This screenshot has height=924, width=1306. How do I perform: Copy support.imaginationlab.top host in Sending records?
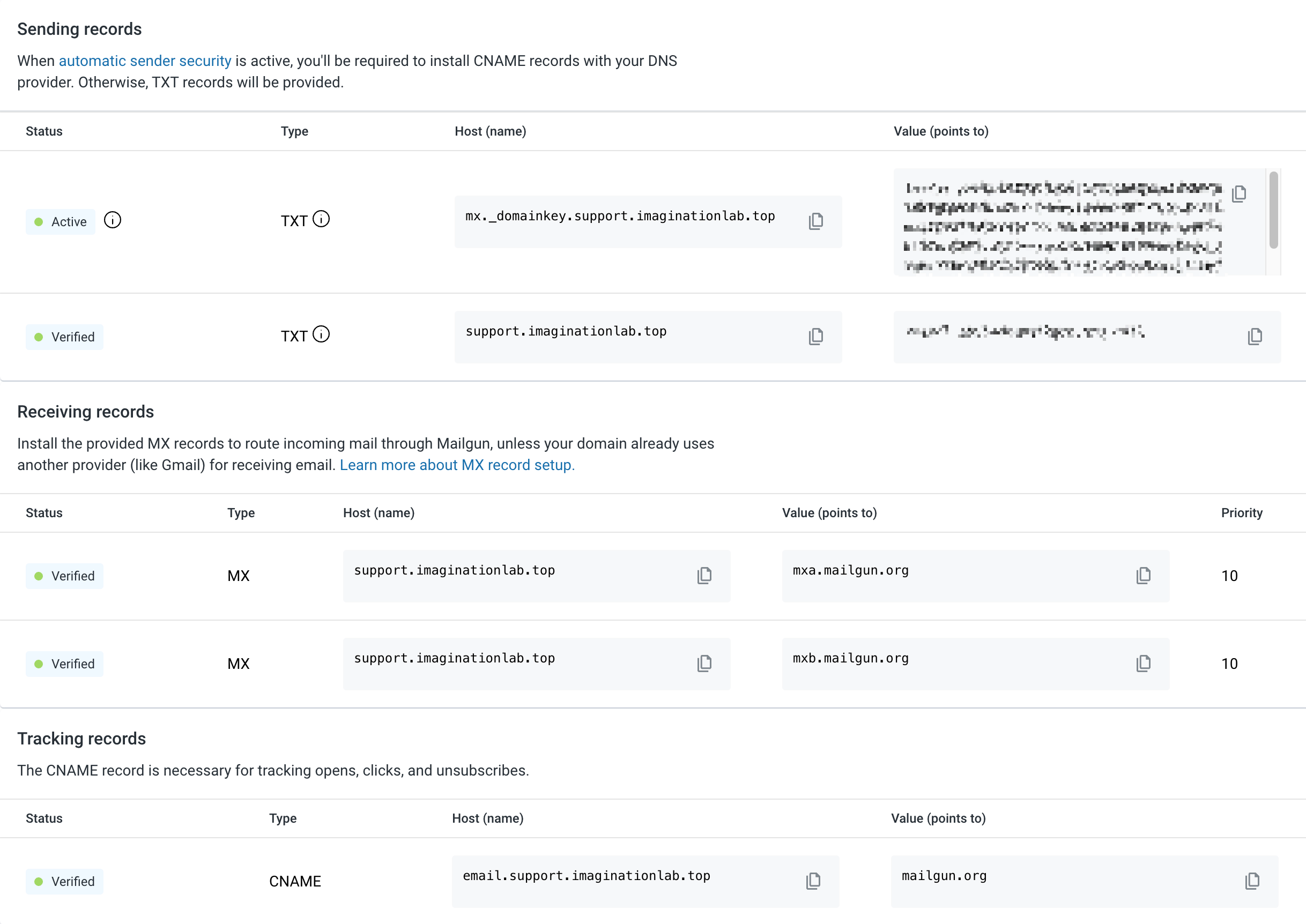click(815, 336)
